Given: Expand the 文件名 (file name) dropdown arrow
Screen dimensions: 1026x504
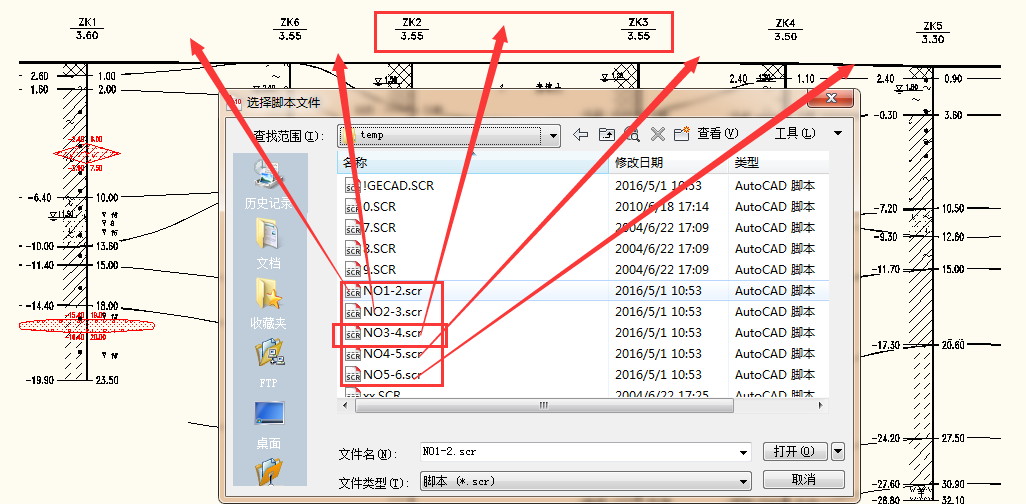Looking at the screenshot, I should (743, 452).
